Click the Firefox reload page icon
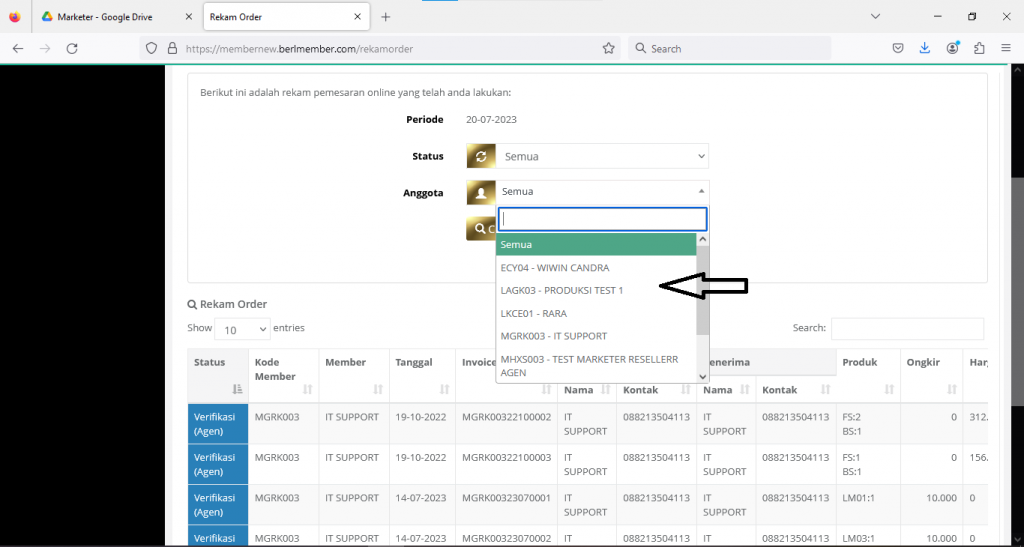1024x547 pixels. click(72, 48)
